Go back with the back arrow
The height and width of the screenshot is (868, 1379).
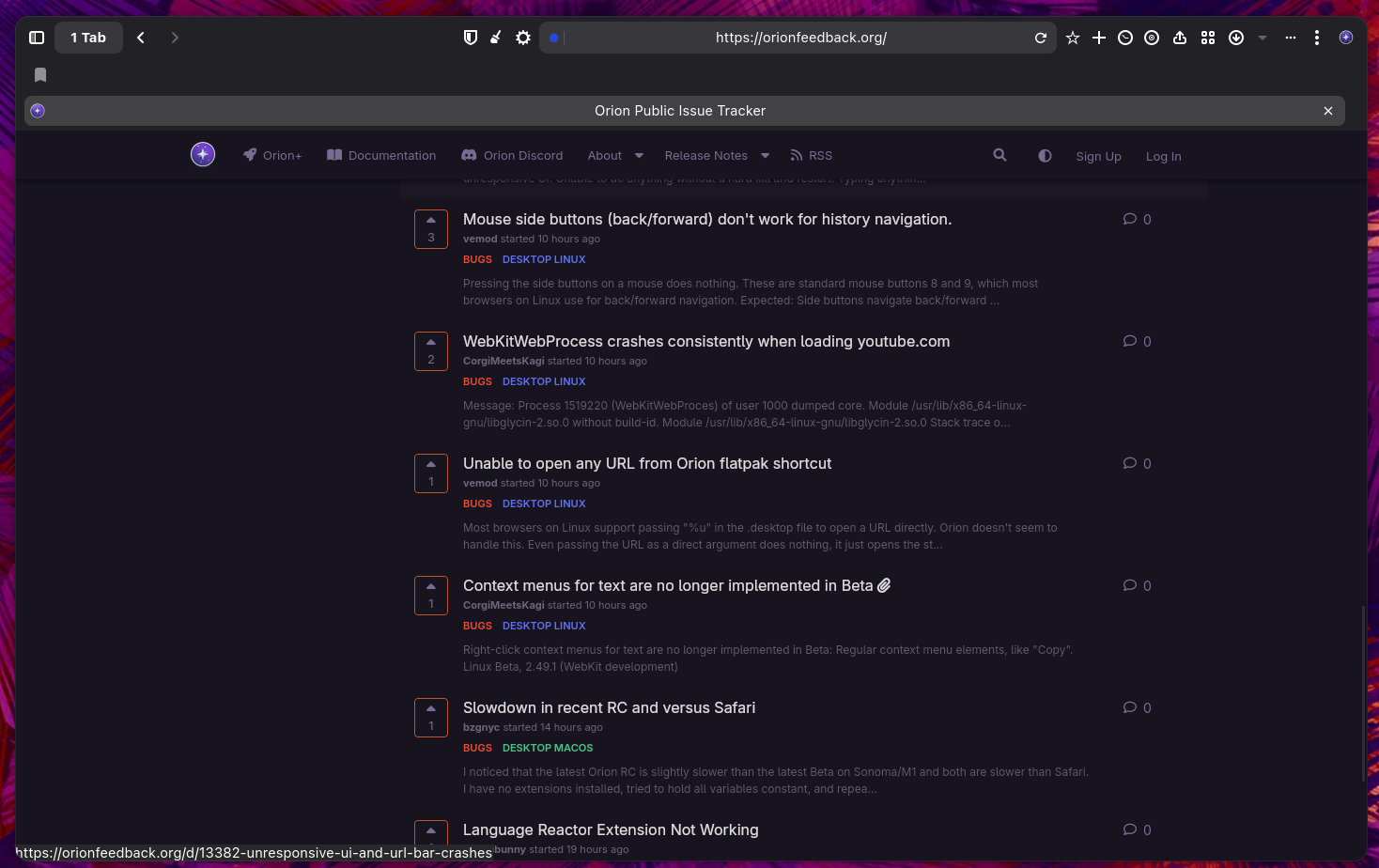click(x=141, y=38)
